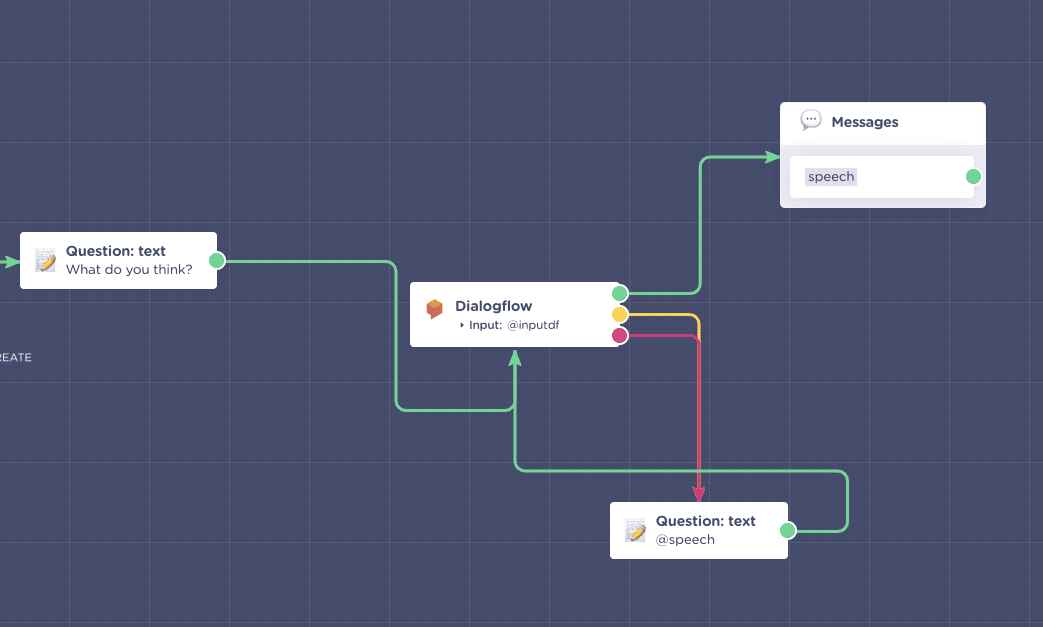Screen dimensions: 1043x627
Task: Click the yellow fallback port on the Dialogflow block
Action: click(619, 314)
